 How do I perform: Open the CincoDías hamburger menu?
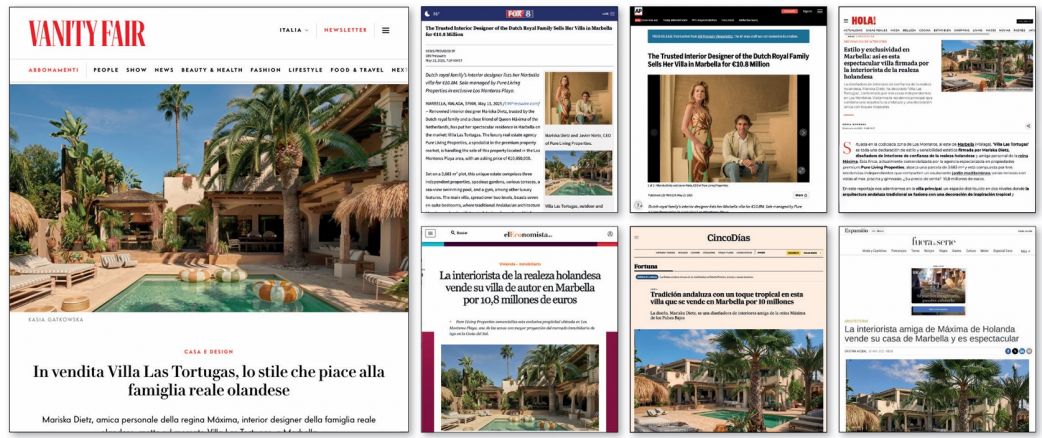click(x=636, y=237)
